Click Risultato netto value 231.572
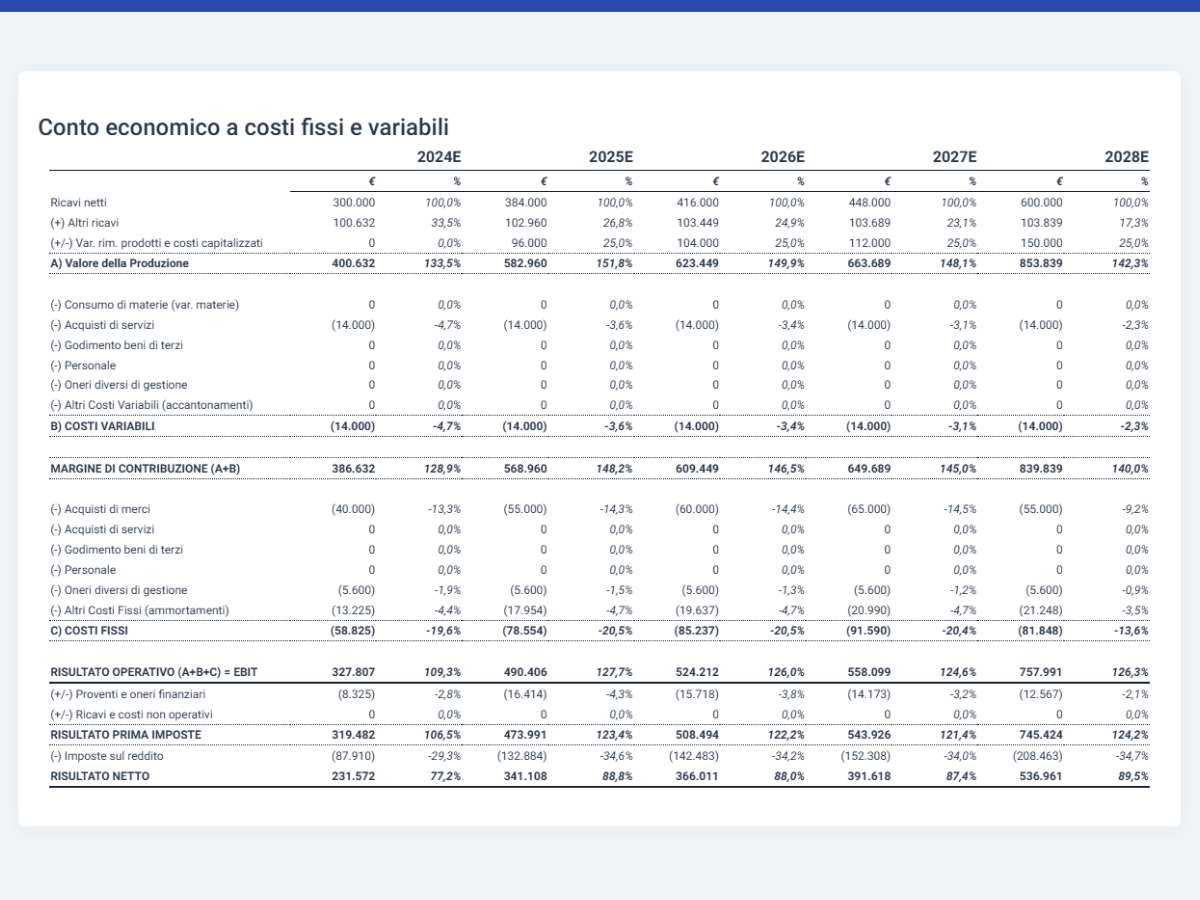1200x900 pixels. pyautogui.click(x=353, y=776)
